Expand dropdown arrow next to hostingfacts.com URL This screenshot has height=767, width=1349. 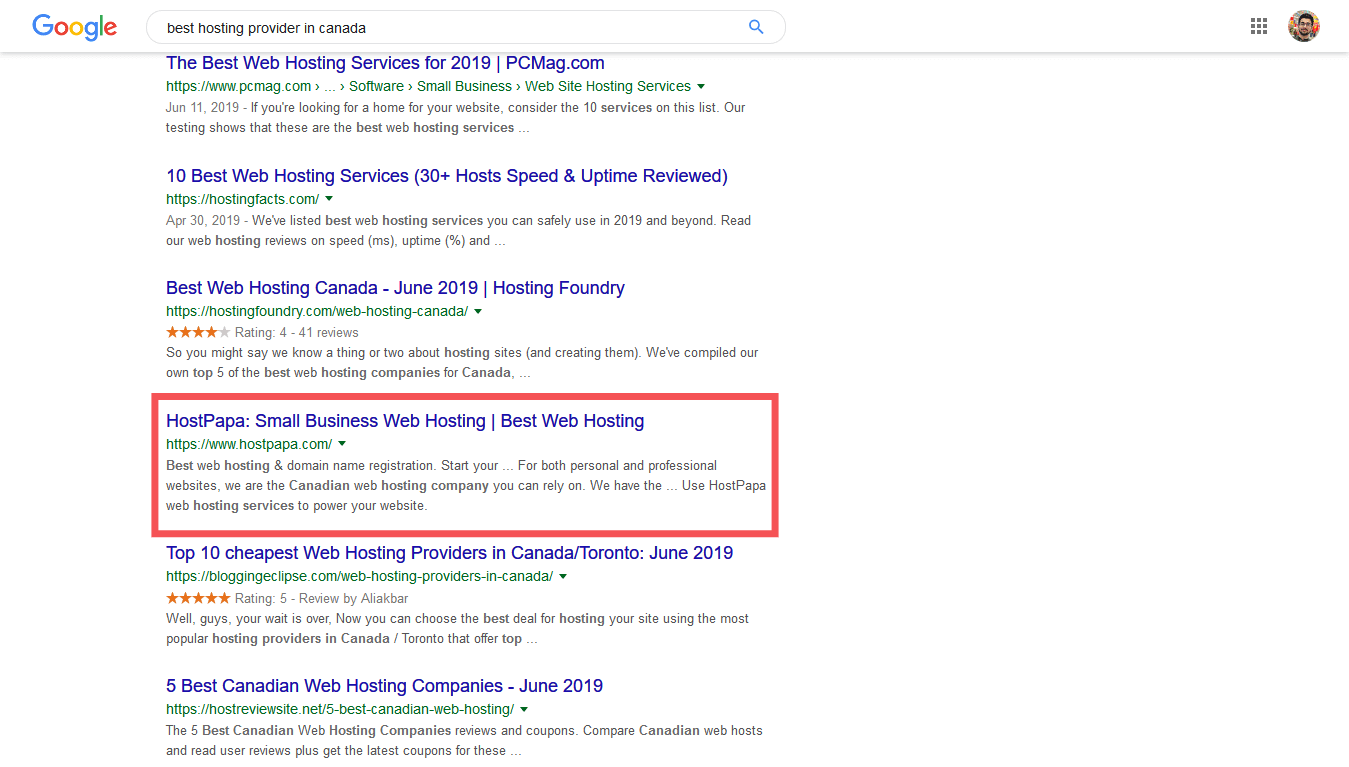tap(329, 199)
